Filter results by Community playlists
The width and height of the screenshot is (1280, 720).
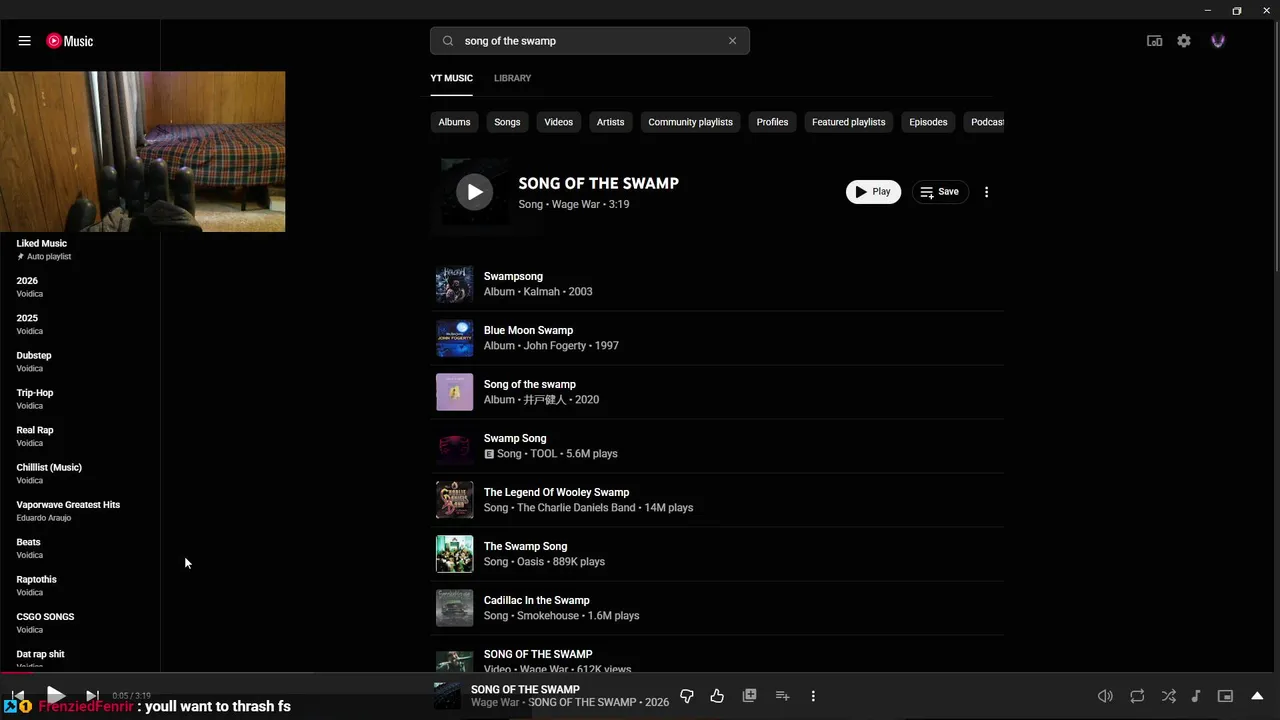click(x=690, y=122)
